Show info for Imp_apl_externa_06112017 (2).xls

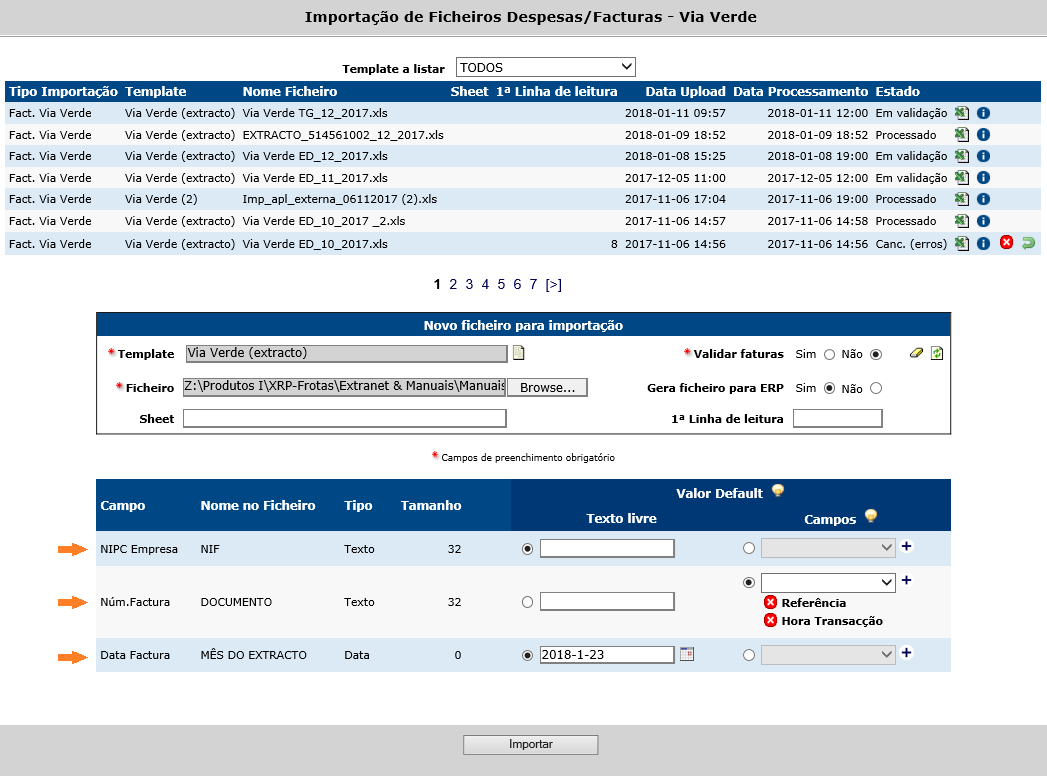[983, 198]
